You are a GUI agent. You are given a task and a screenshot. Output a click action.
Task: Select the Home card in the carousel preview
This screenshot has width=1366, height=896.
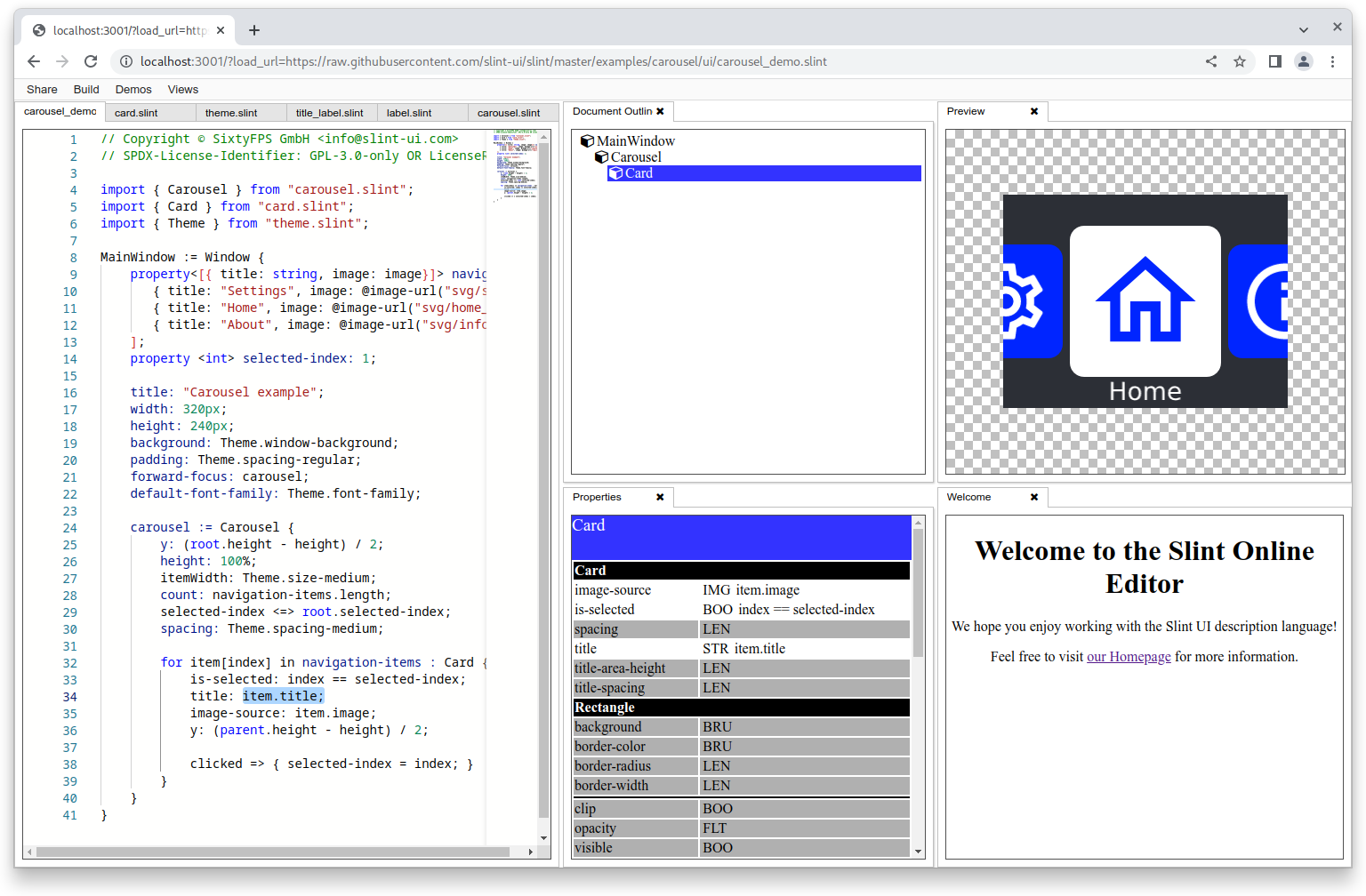[x=1145, y=300]
